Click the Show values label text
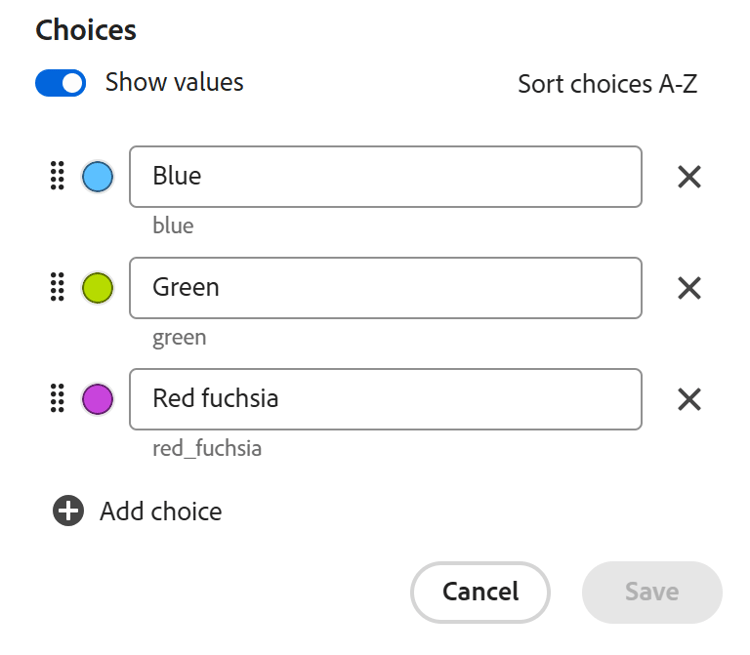750x655 pixels. (174, 82)
